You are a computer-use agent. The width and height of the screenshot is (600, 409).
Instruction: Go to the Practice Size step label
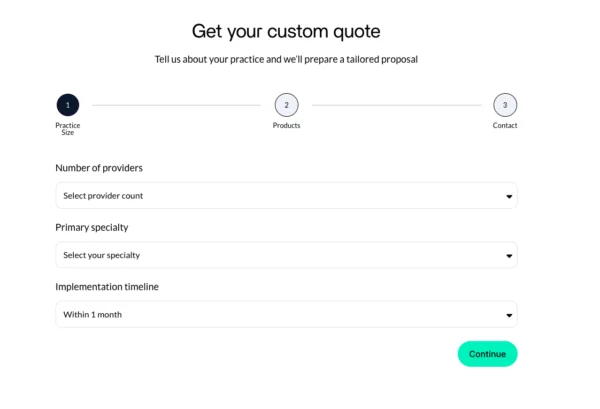click(68, 129)
